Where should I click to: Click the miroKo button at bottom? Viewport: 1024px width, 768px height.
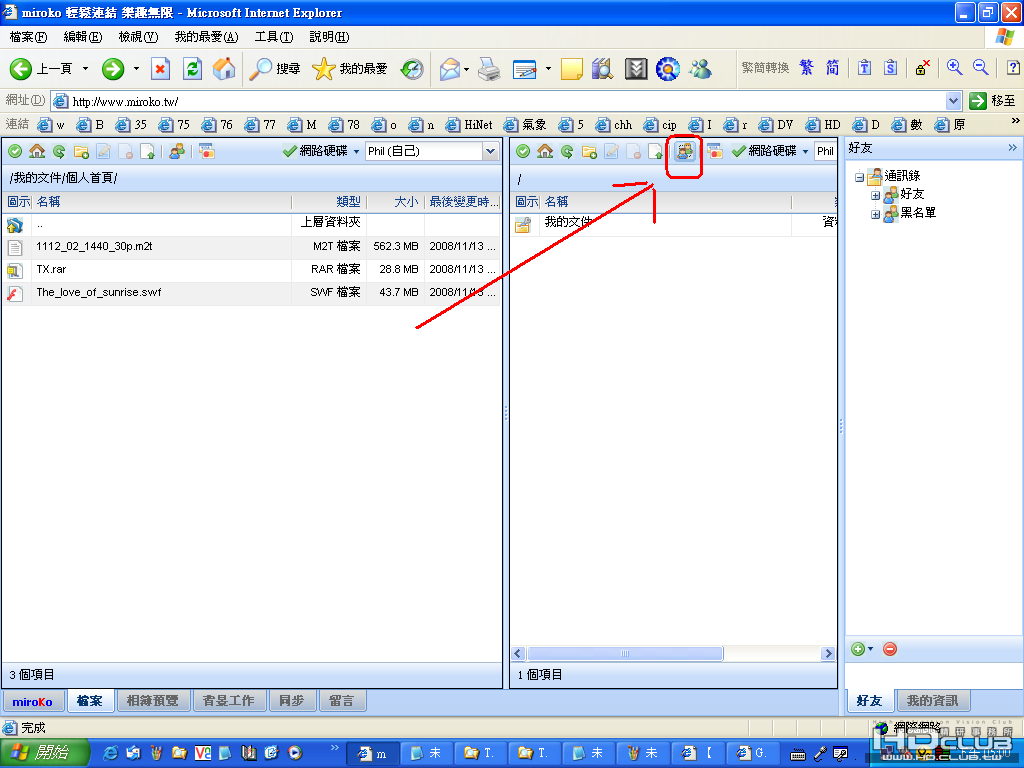click(33, 701)
